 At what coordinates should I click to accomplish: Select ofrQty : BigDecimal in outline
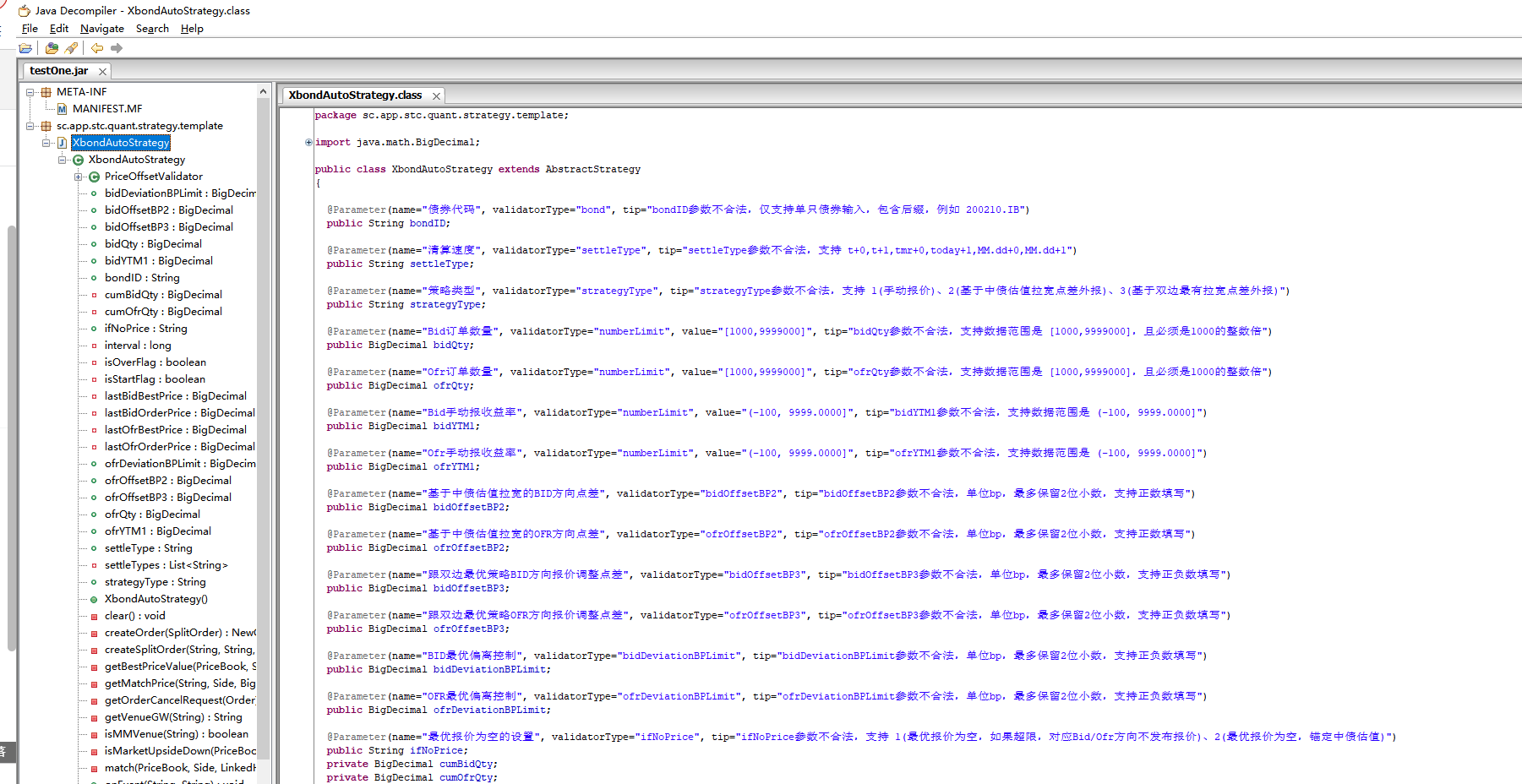[x=152, y=514]
